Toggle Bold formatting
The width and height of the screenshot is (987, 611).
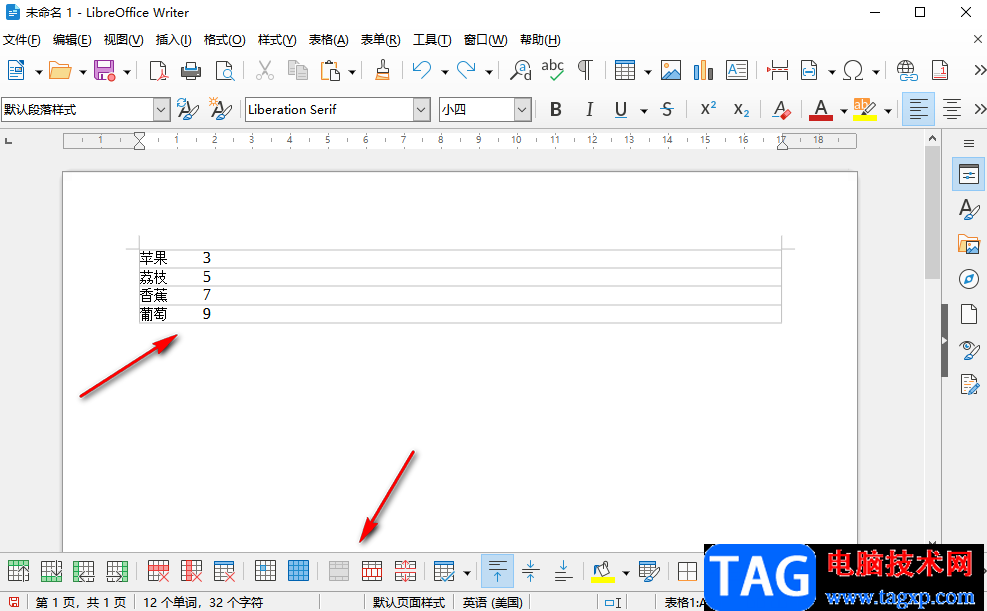click(x=555, y=109)
